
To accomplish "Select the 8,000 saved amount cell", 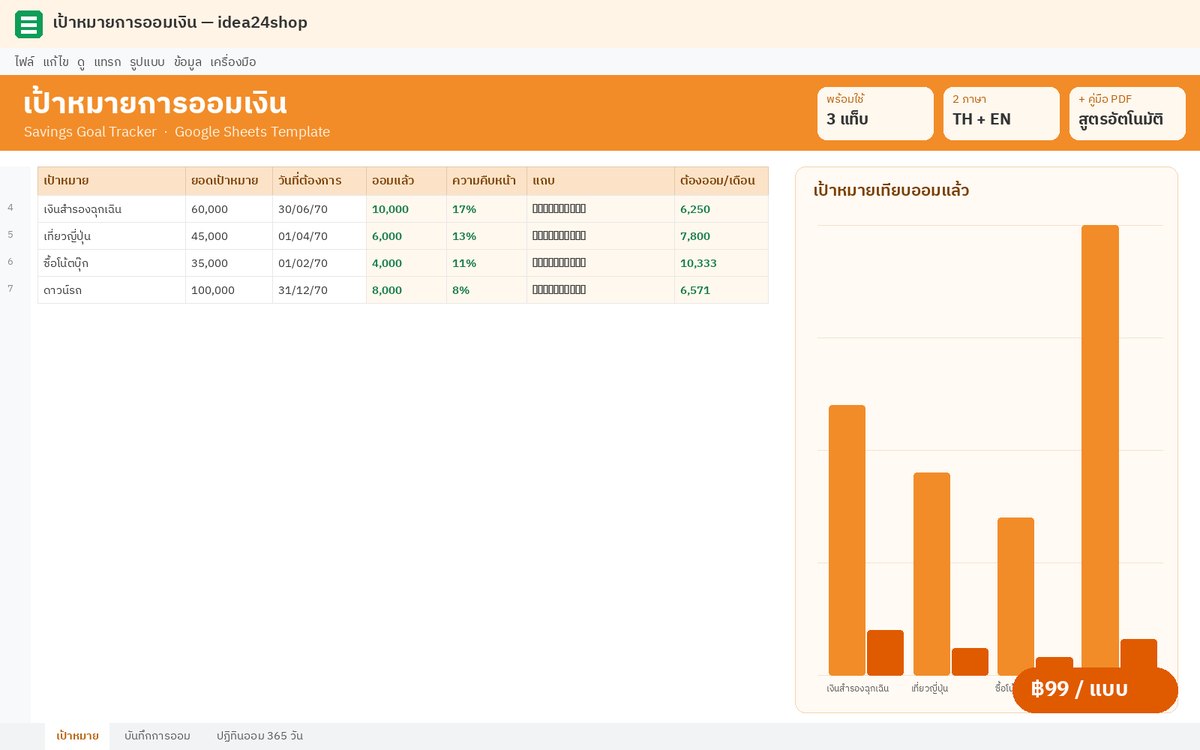I will 406,290.
